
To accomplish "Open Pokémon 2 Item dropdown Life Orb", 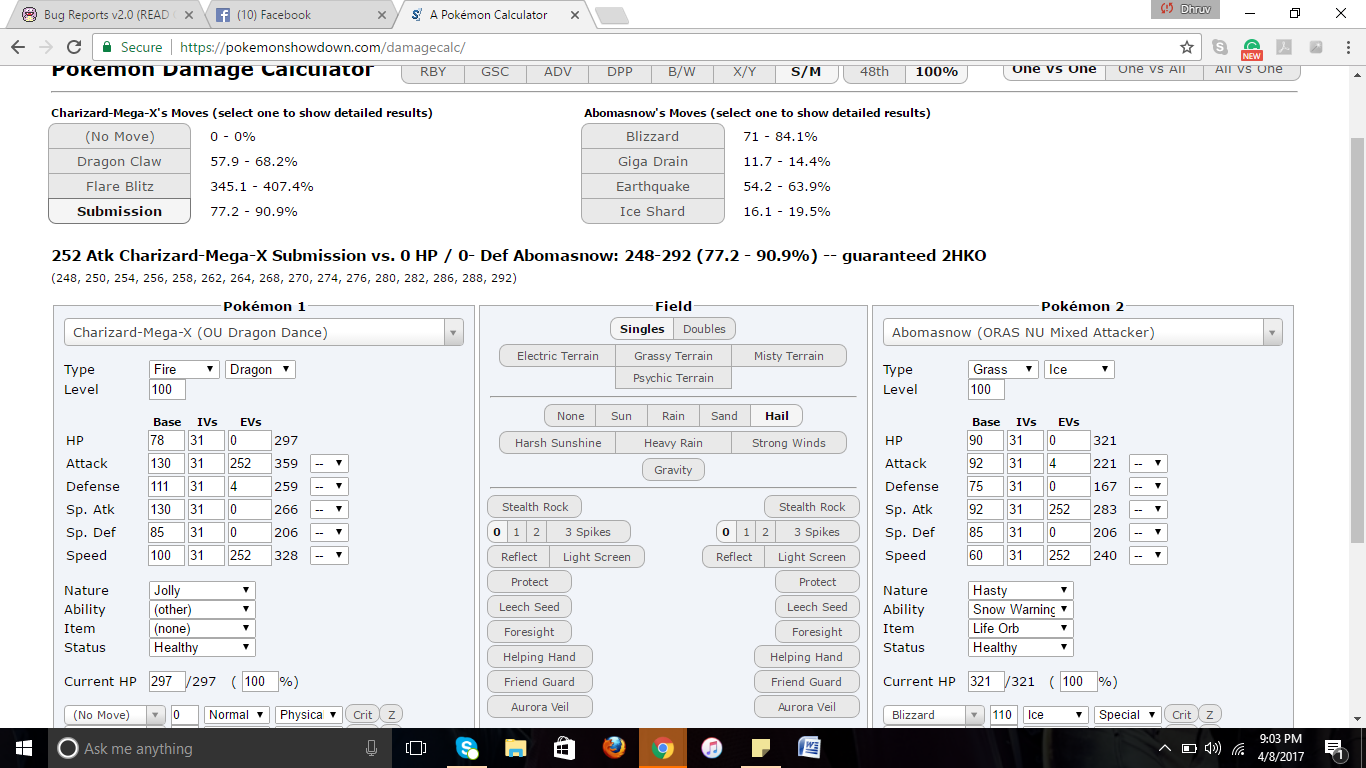I will [1021, 628].
